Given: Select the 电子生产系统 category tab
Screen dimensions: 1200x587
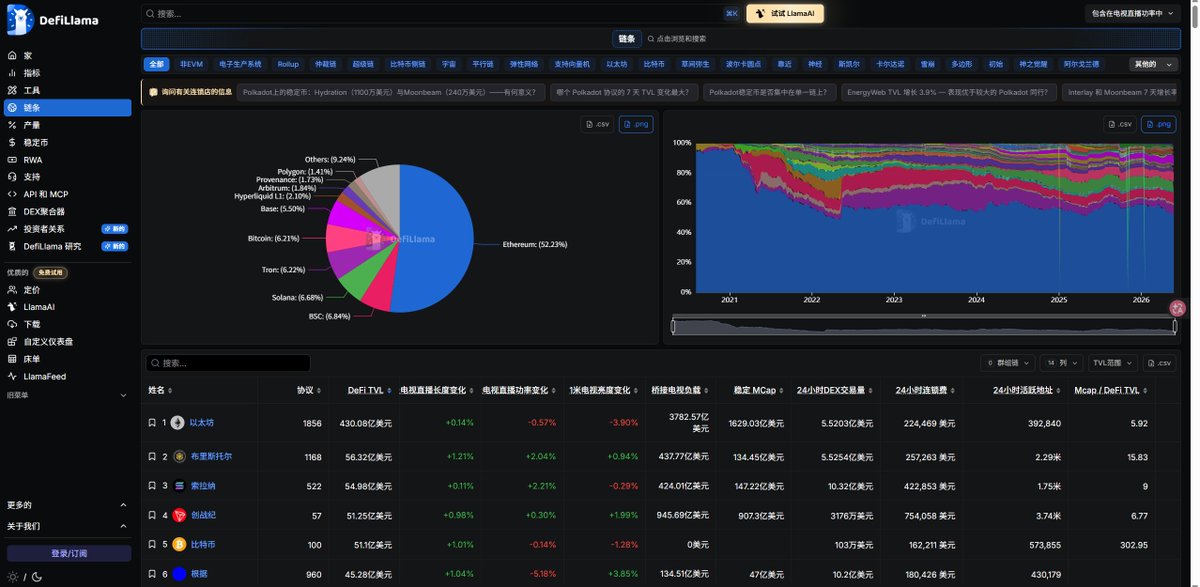Looking at the screenshot, I should 240,64.
